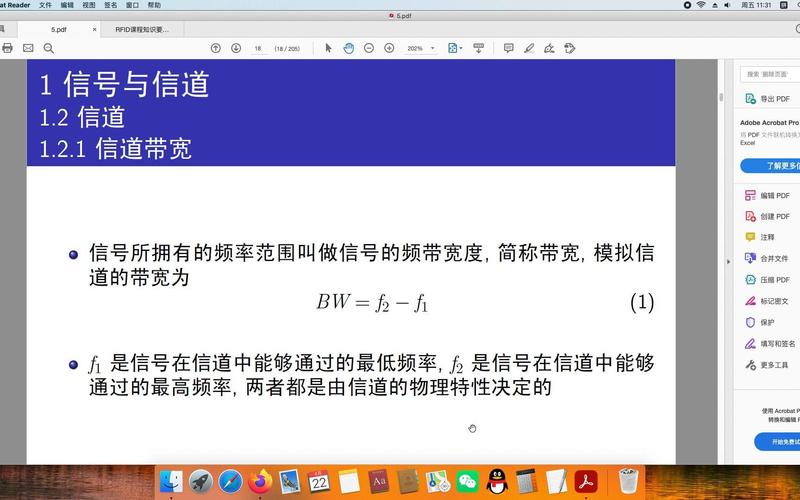This screenshot has width=800, height=500.
Task: Open the 更多工具 entry
Action: coord(767,365)
